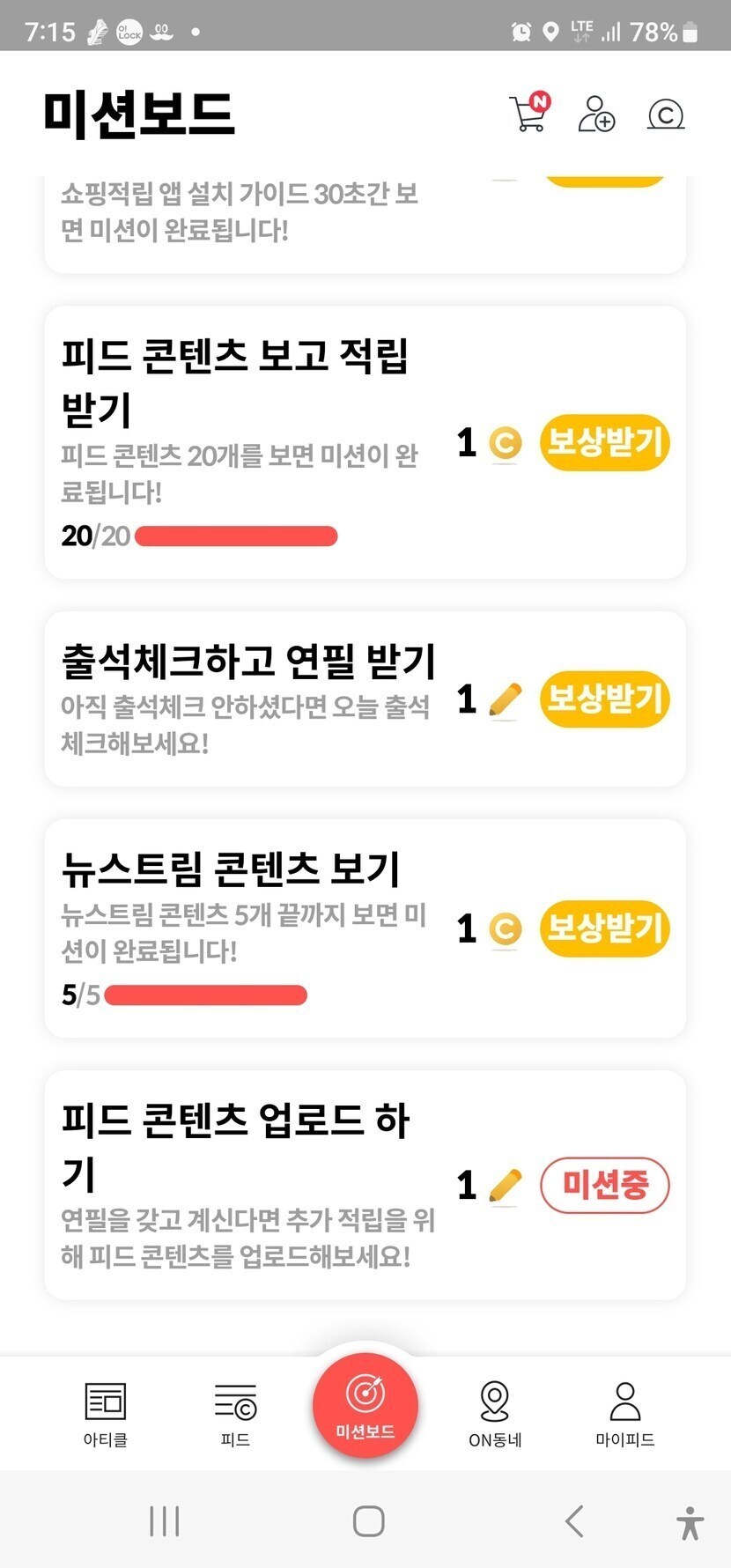731x1568 pixels.
Task: Switch to the 피드 tab
Action: pyautogui.click(x=235, y=1414)
